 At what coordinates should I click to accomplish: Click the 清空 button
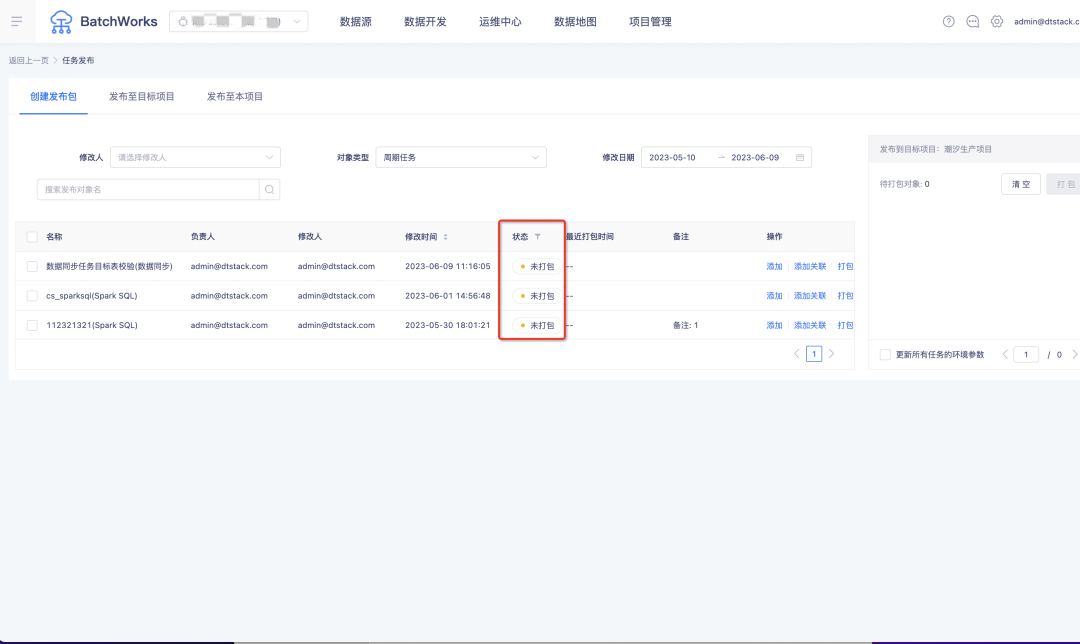pos(1020,184)
